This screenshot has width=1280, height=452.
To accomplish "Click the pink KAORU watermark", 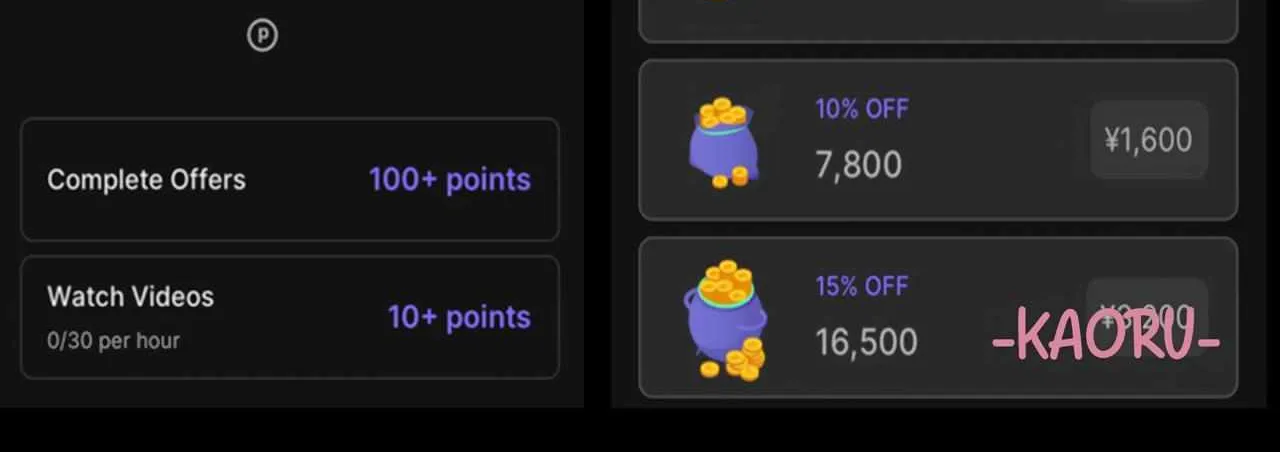I will pos(1106,337).
